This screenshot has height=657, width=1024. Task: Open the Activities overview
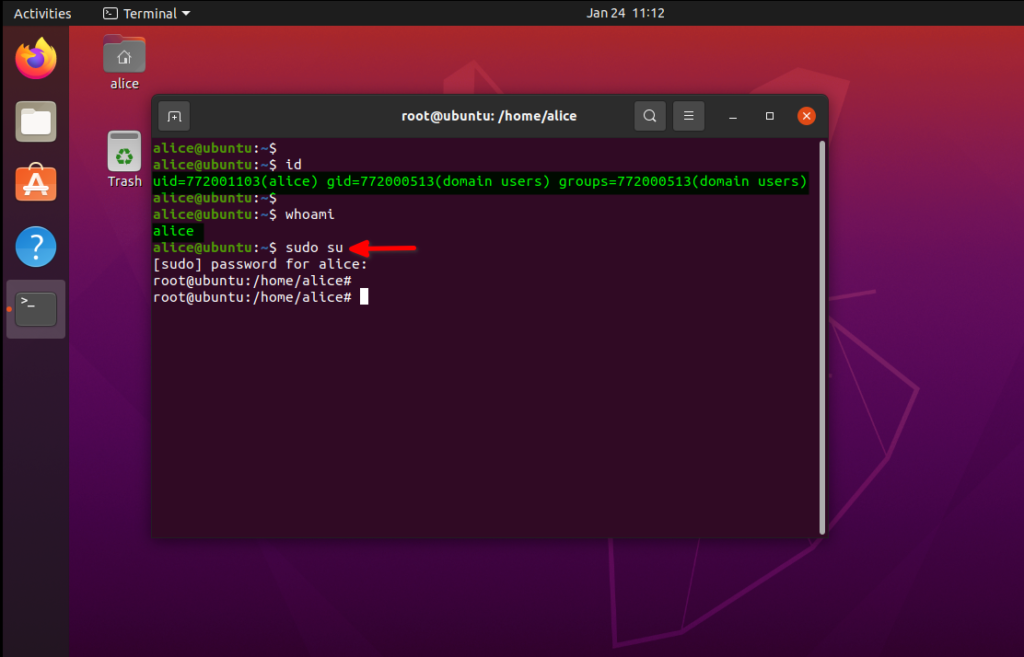[42, 13]
